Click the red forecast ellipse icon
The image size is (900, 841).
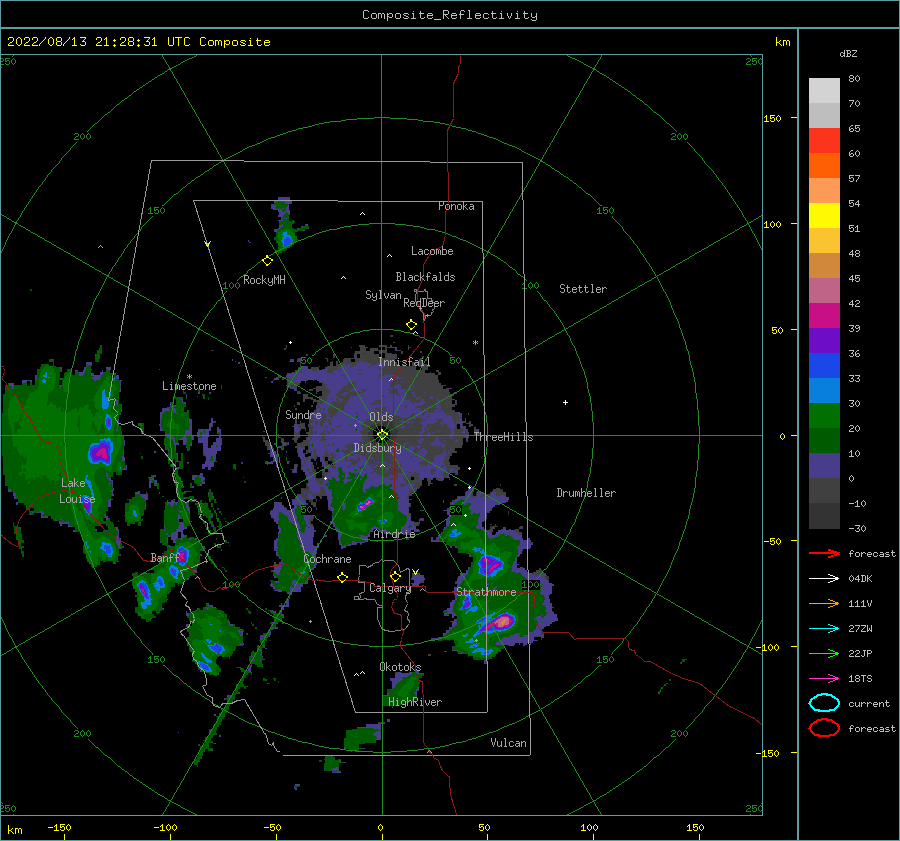824,728
